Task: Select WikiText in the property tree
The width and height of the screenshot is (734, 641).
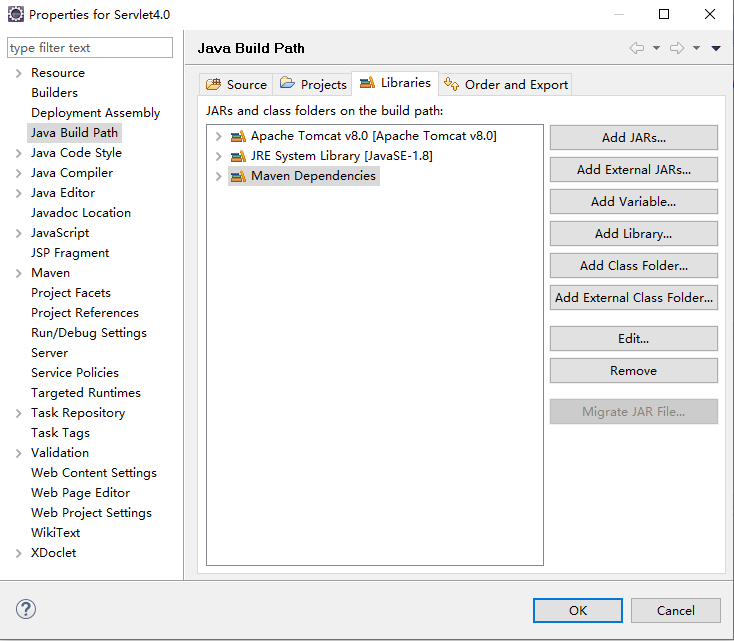Action: (55, 533)
